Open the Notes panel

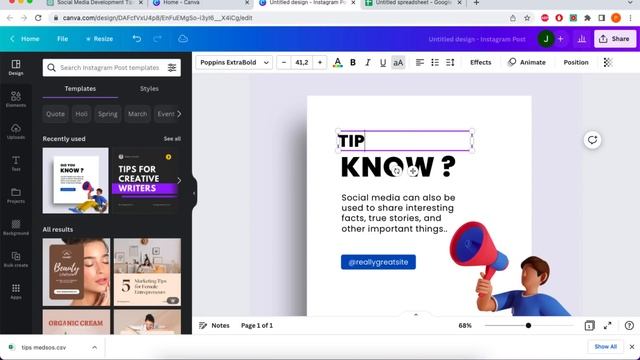(x=214, y=325)
